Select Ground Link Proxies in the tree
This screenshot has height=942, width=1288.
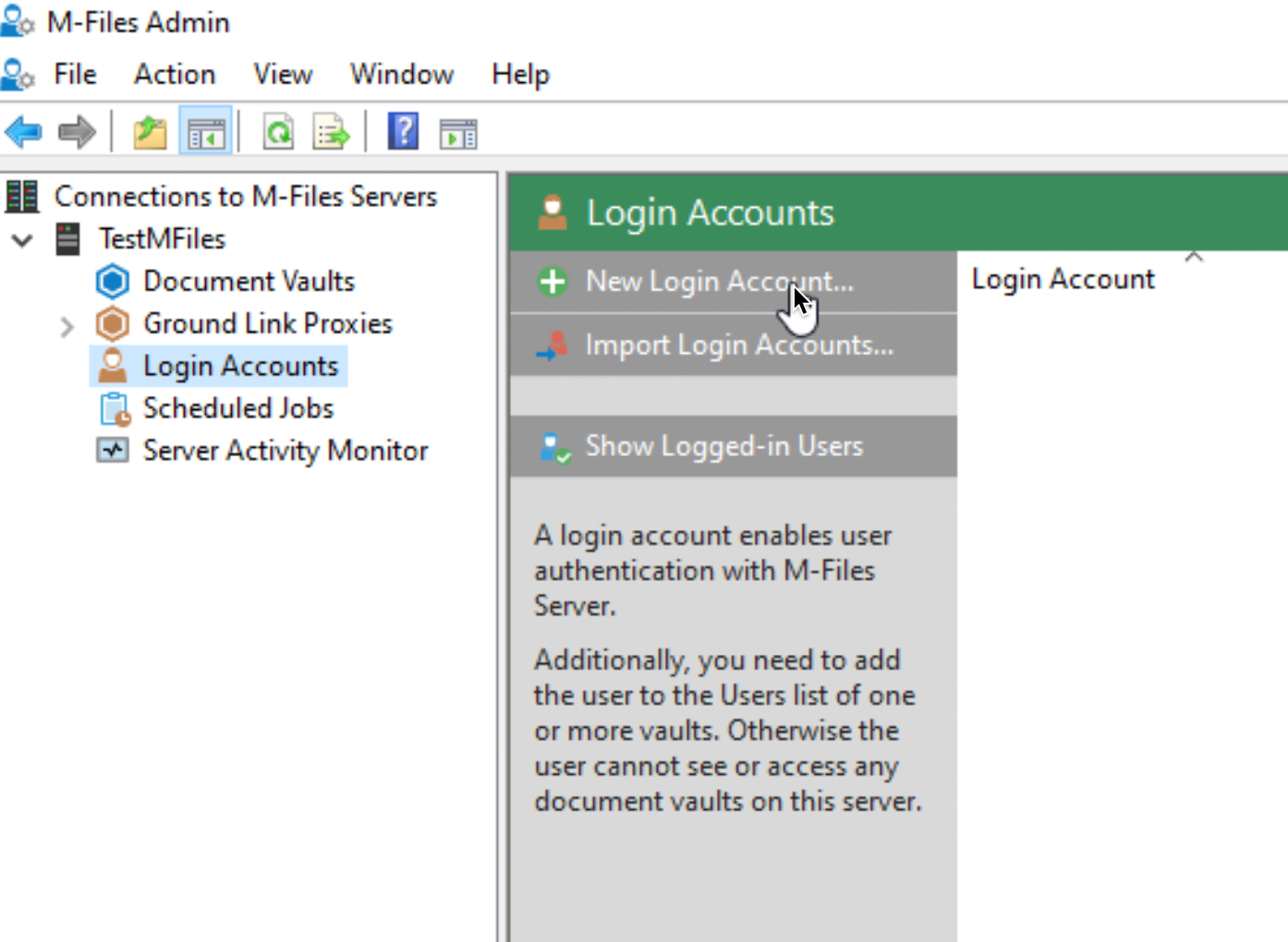point(268,323)
